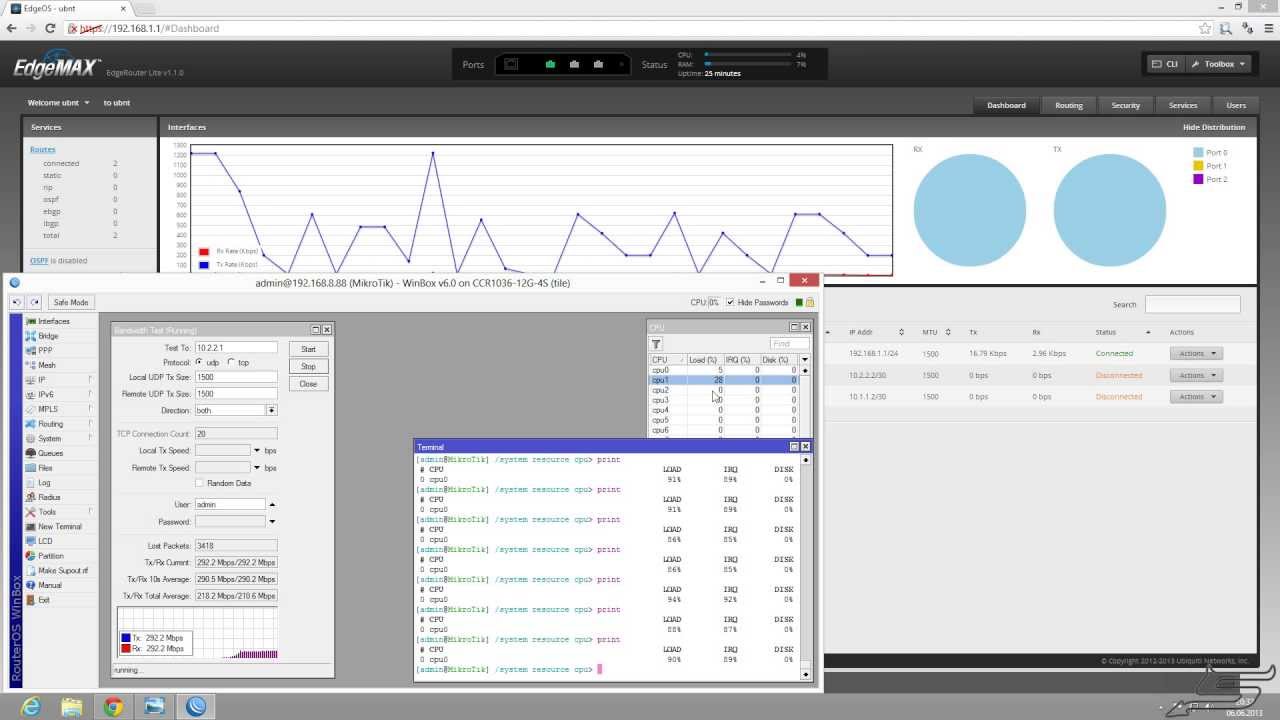Viewport: 1280px width, 720px height.
Task: Open Bridge in the WinBox sidebar
Action: (48, 336)
